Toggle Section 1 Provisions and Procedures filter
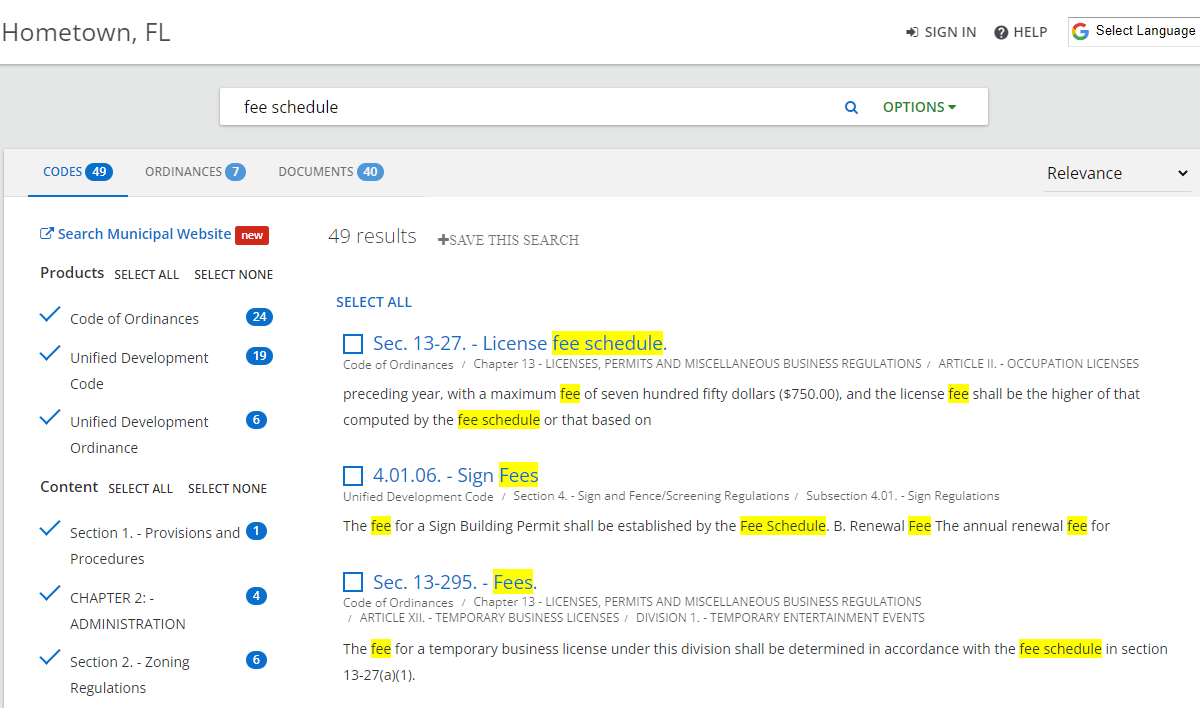Screen dimensions: 1200x708 [x=50, y=530]
